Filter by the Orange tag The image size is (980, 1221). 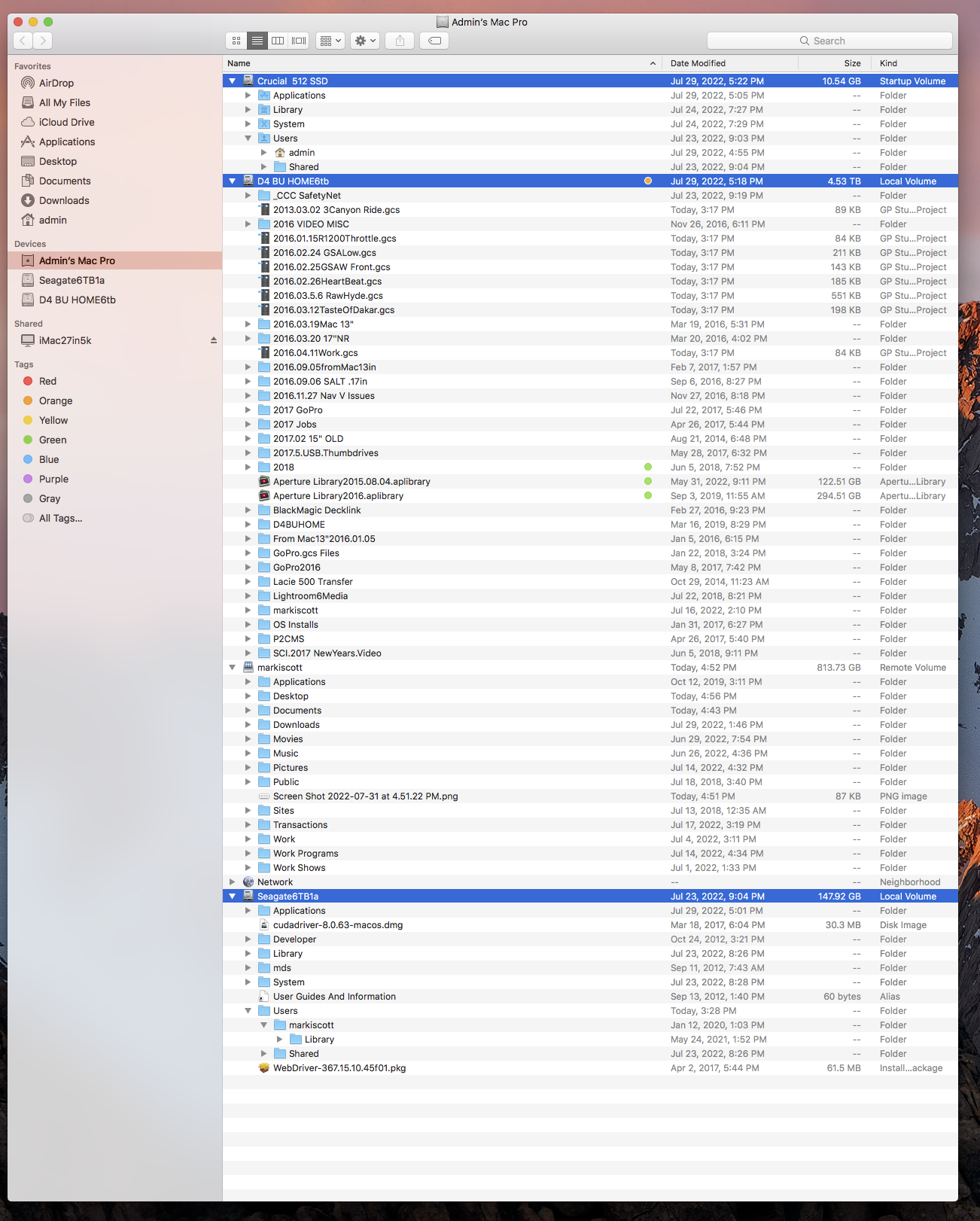(56, 400)
